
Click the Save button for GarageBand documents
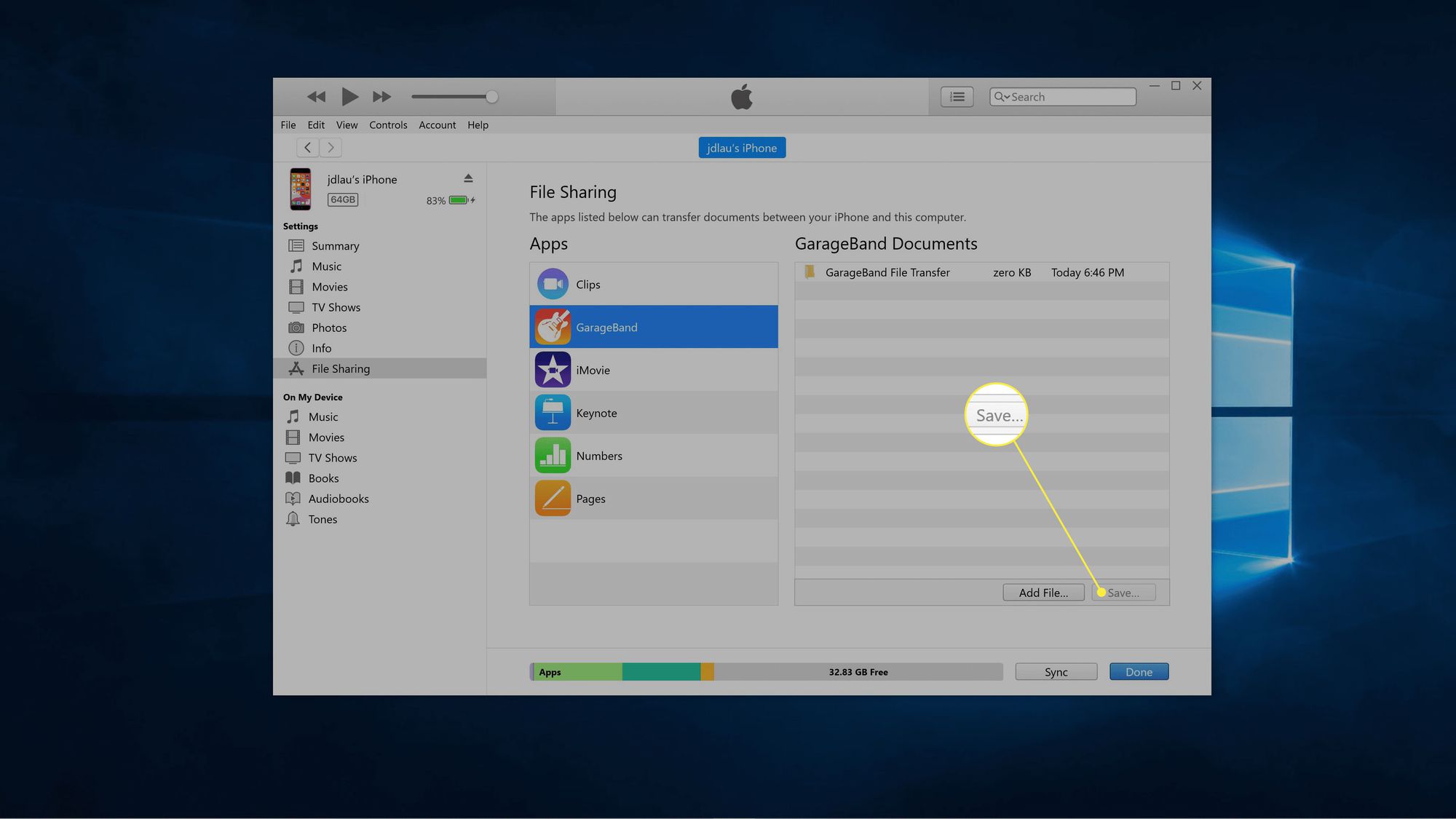pos(1123,592)
